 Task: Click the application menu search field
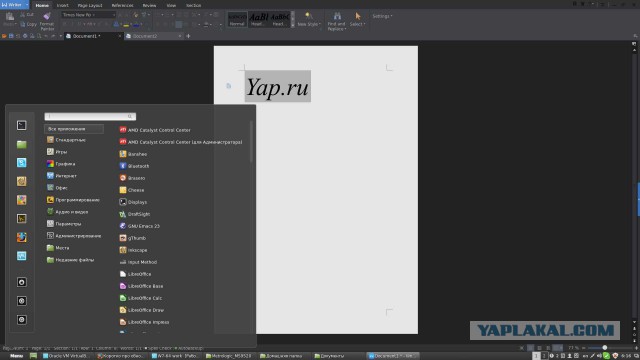90,116
